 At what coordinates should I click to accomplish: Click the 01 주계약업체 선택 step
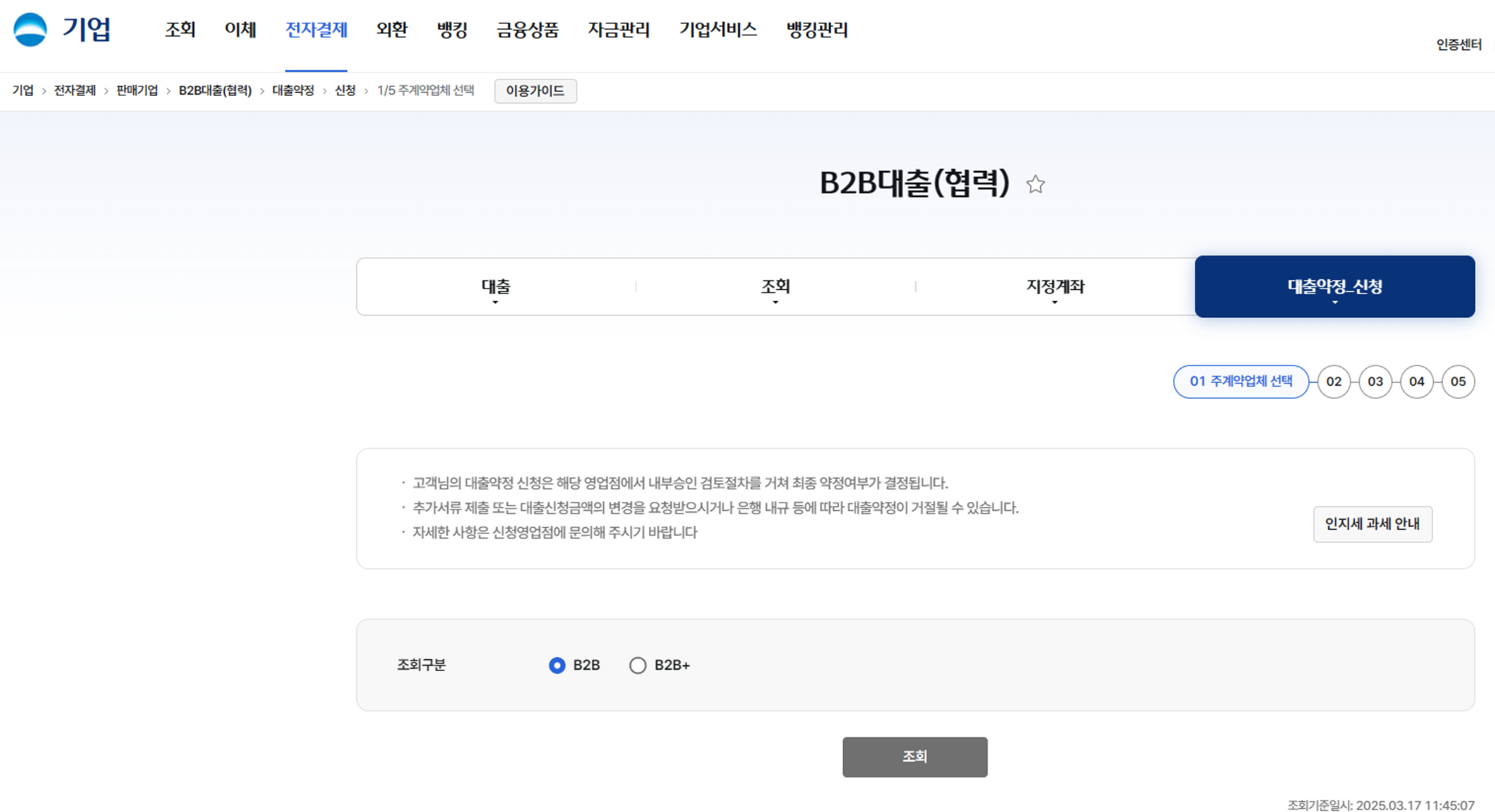click(x=1240, y=381)
